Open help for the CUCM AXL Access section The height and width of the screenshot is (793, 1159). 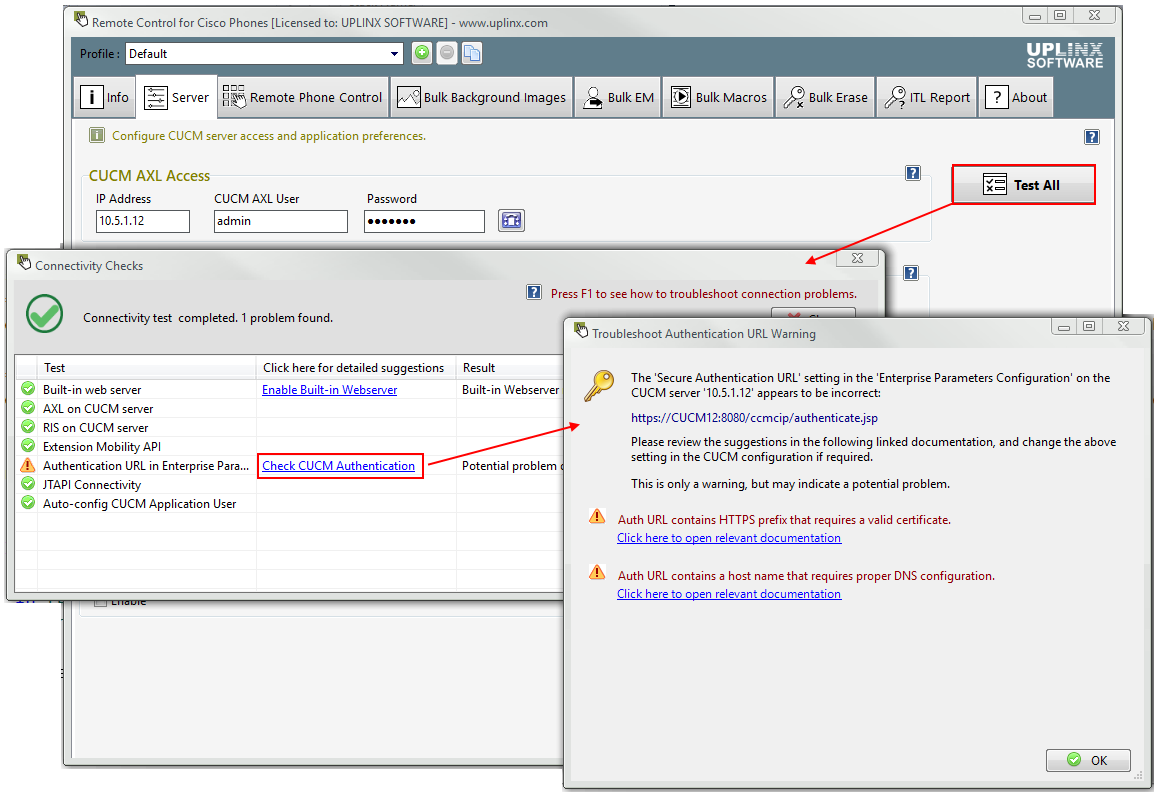click(x=913, y=173)
